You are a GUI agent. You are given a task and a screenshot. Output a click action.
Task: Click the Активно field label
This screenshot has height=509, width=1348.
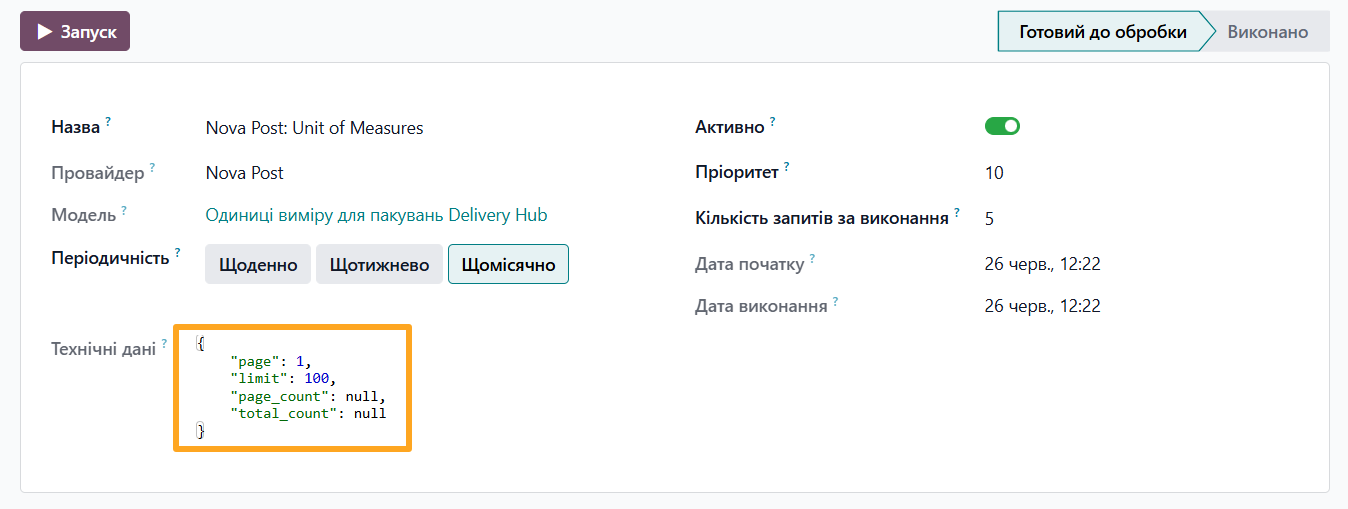[x=730, y=128]
